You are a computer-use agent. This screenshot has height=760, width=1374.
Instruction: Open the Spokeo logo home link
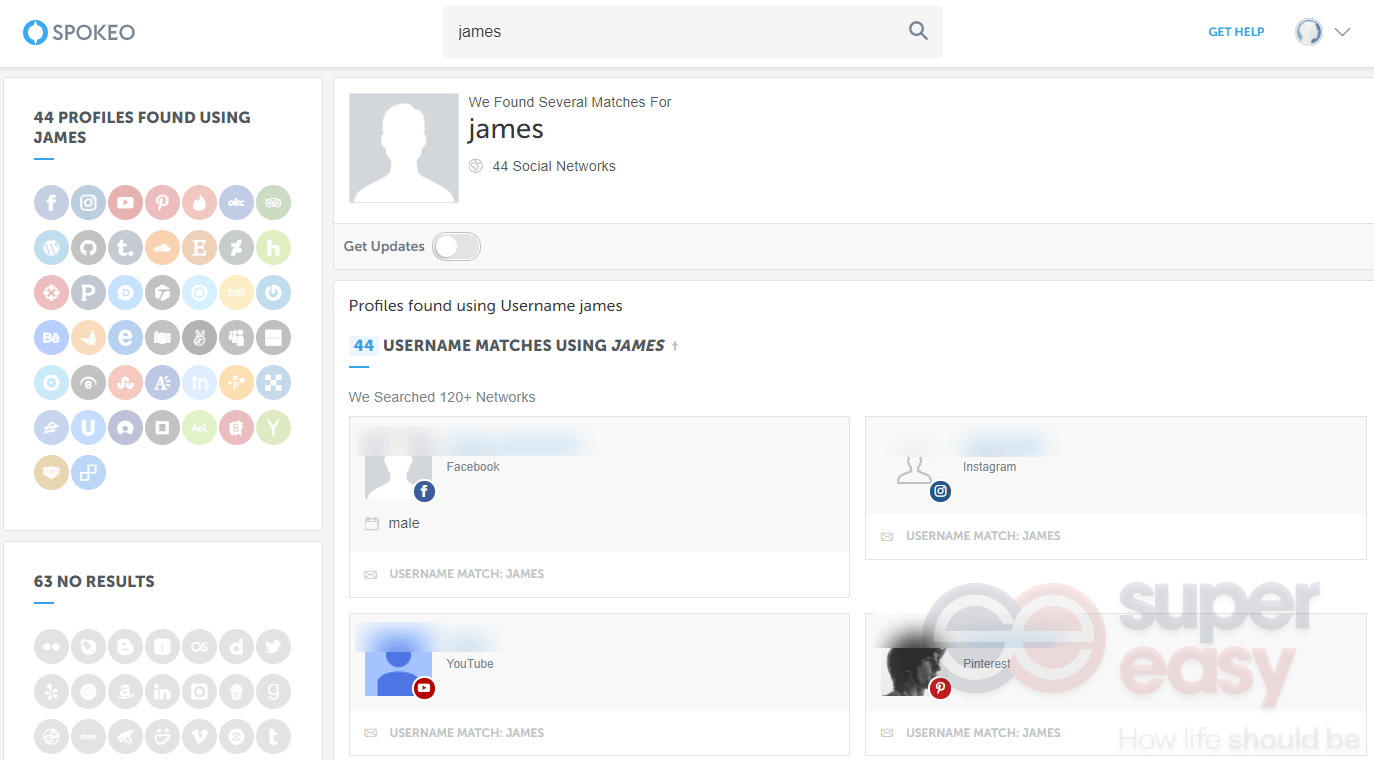[x=79, y=32]
